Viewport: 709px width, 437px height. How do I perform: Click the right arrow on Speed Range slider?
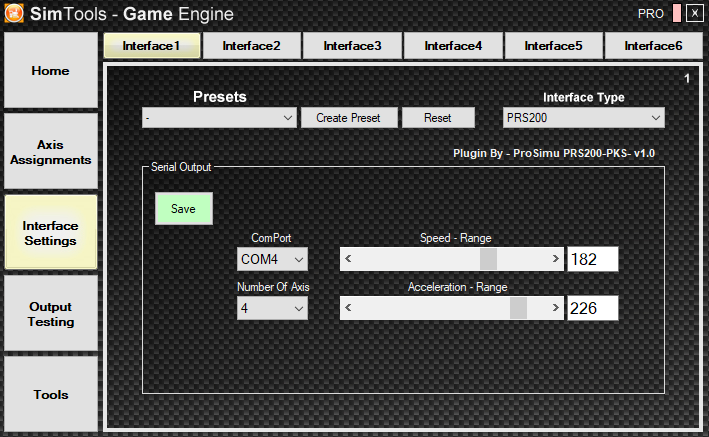click(x=555, y=259)
